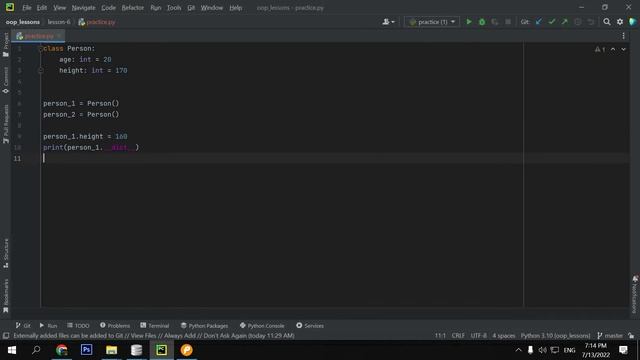Open the Code With Me user icon dropdown
640x360 pixels.
point(389,22)
